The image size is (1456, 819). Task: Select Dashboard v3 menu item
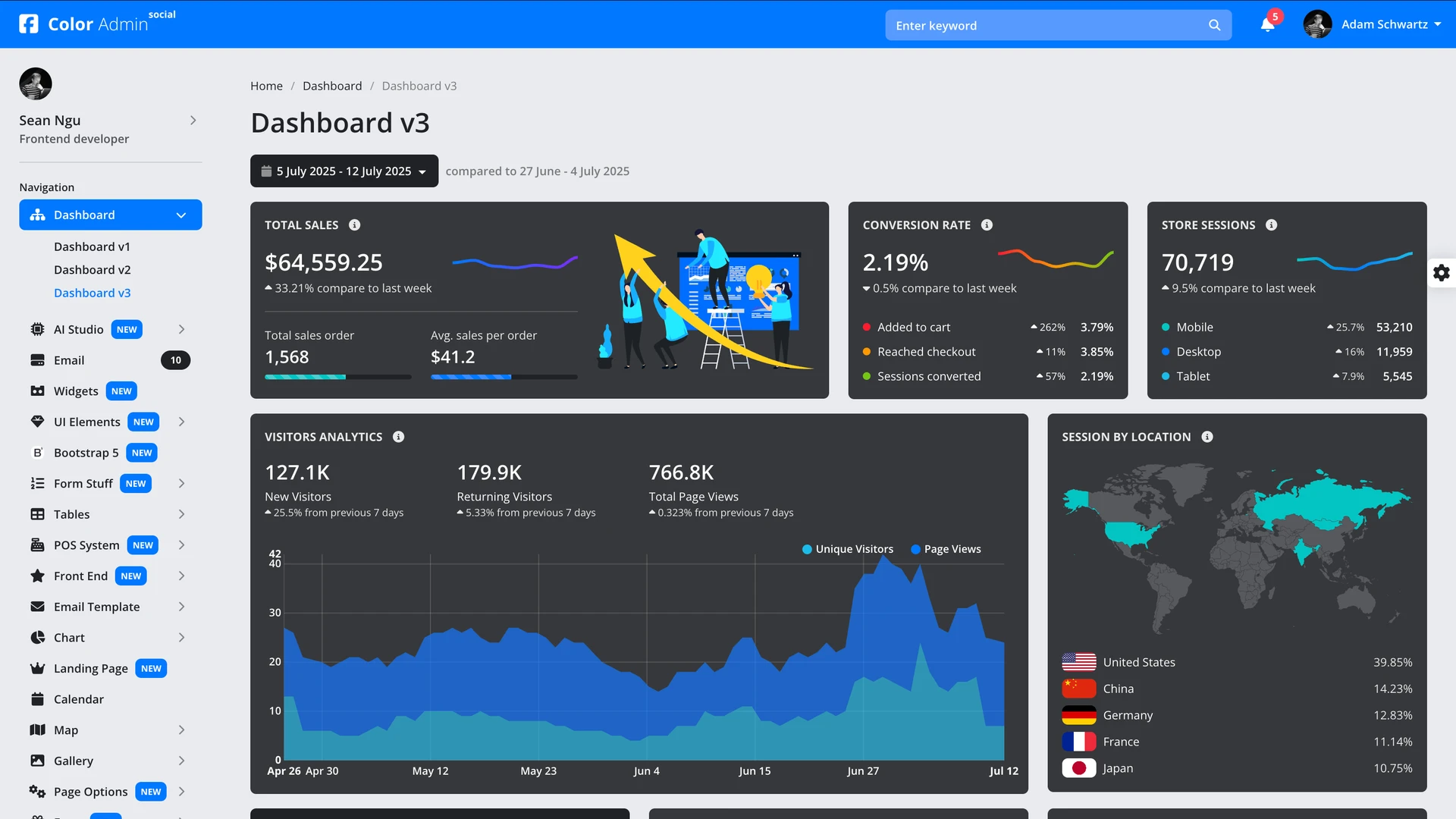coord(92,293)
